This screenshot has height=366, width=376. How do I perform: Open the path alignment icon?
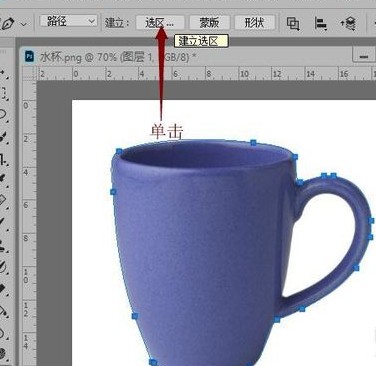point(320,23)
